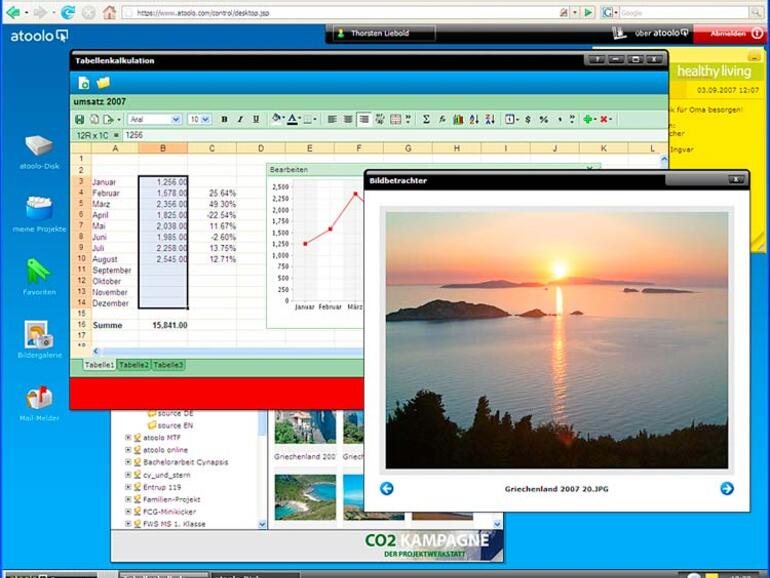Toggle underline formatting in spreadsheet toolbar
Screen dimensions: 770x578
pos(256,119)
